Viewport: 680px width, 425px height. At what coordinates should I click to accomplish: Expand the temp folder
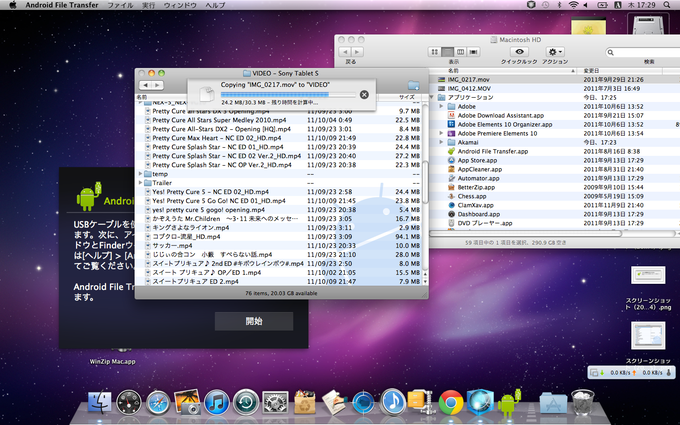click(140, 173)
